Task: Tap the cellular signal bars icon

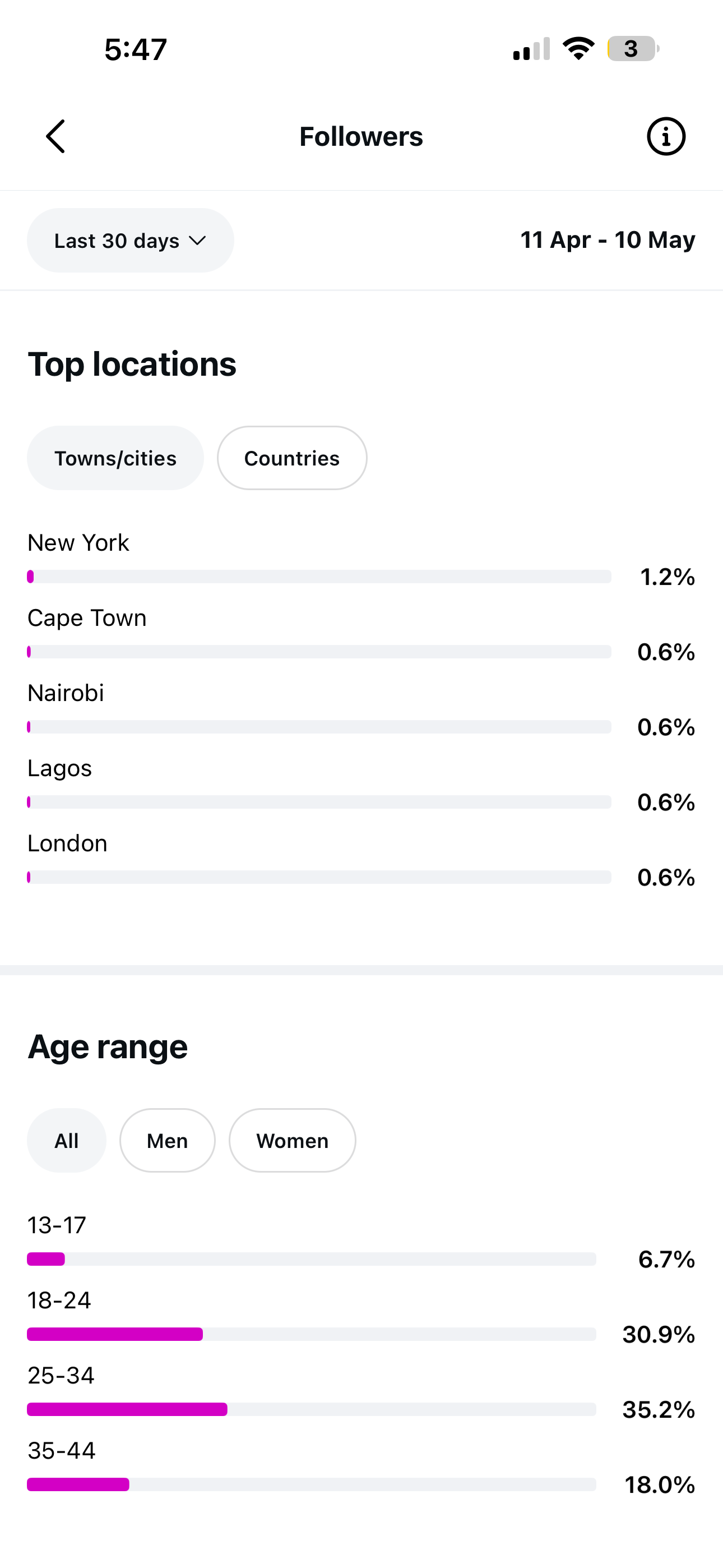Action: tap(531, 49)
